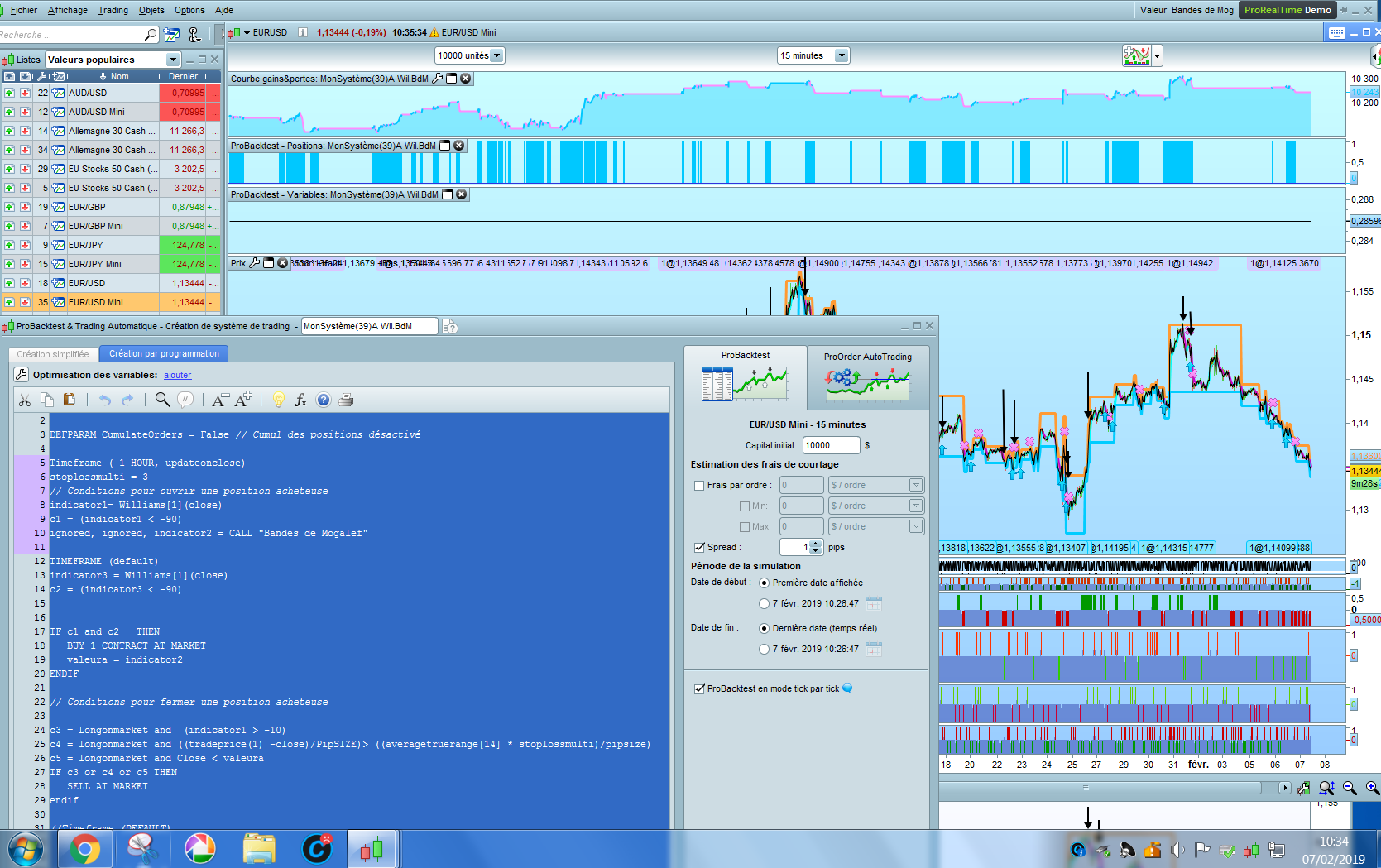
Task: Click the ProOrder AutoTrading button
Action: [x=867, y=376]
